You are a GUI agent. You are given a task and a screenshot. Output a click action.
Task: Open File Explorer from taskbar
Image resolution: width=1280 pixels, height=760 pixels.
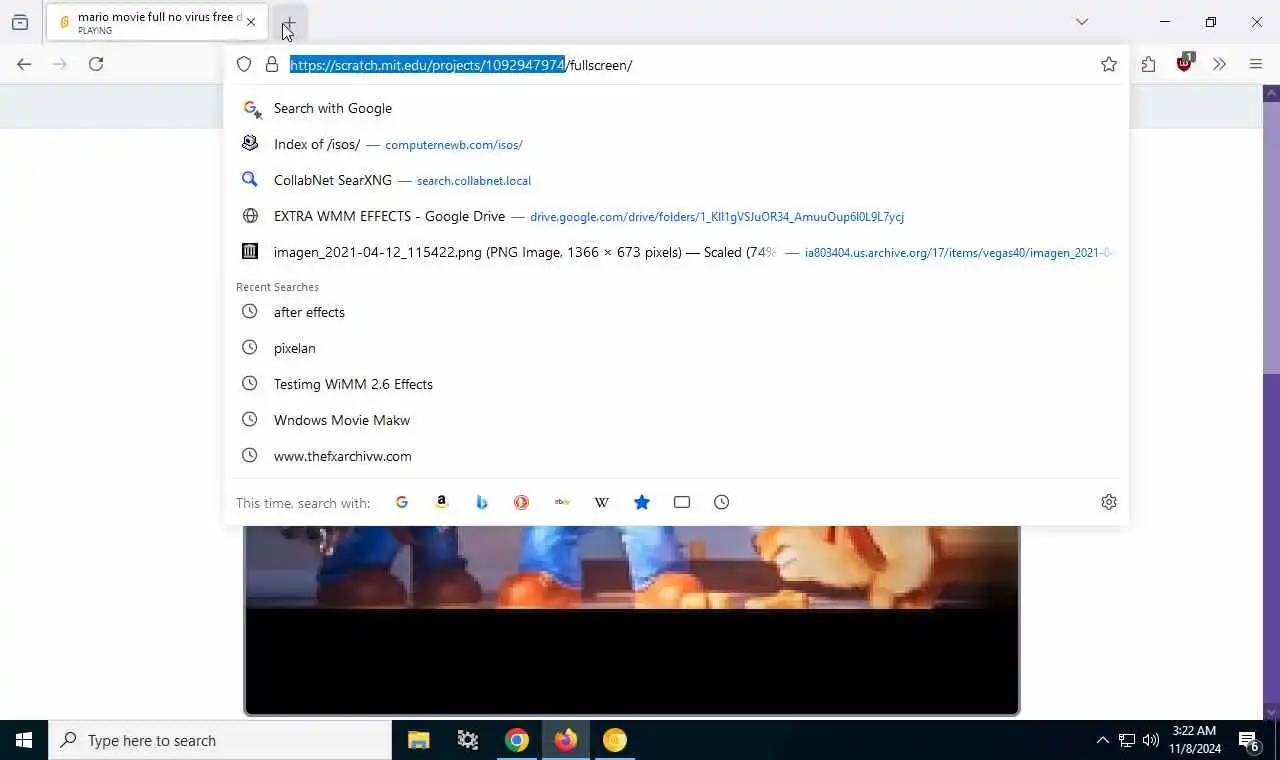click(x=418, y=740)
